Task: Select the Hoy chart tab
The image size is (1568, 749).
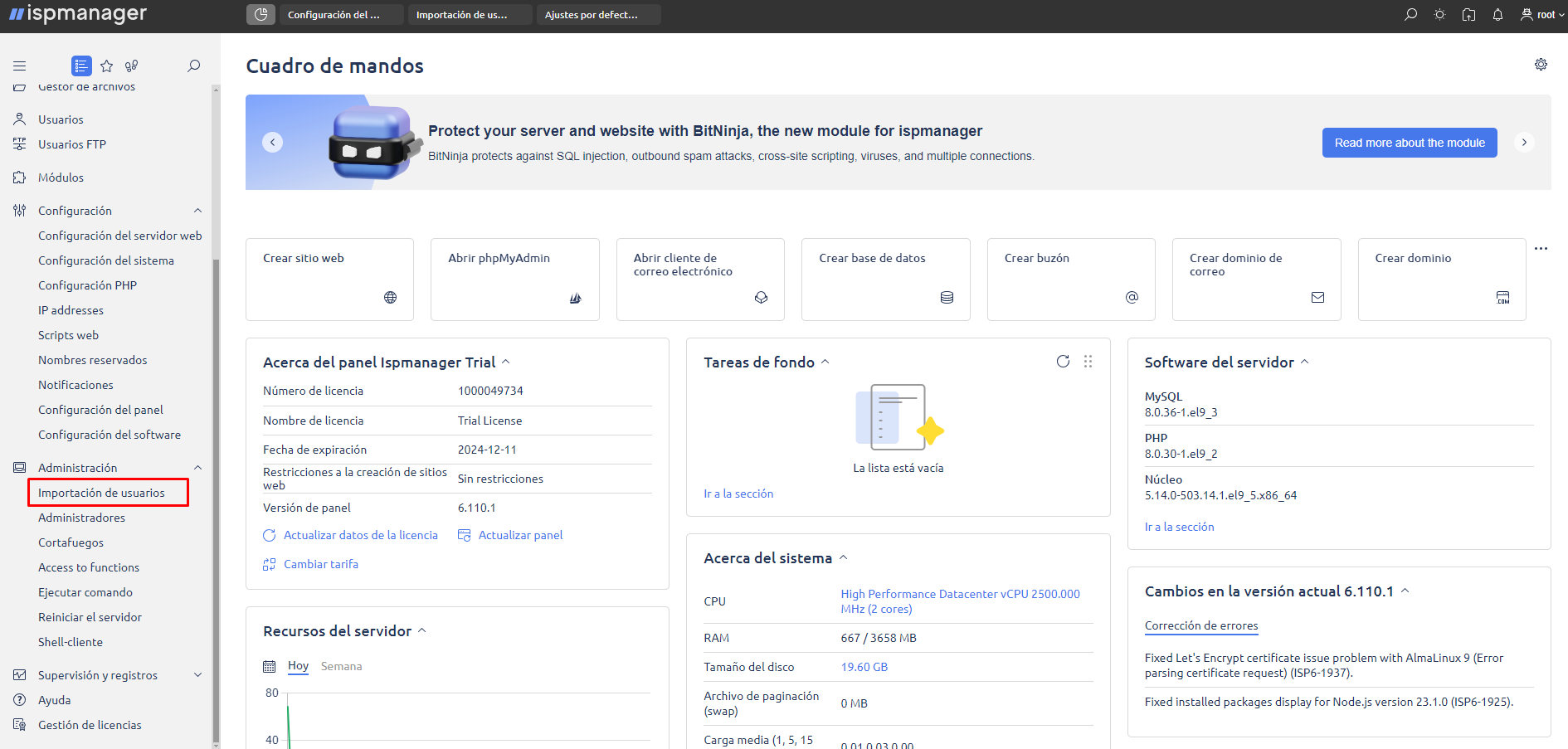Action: [298, 666]
